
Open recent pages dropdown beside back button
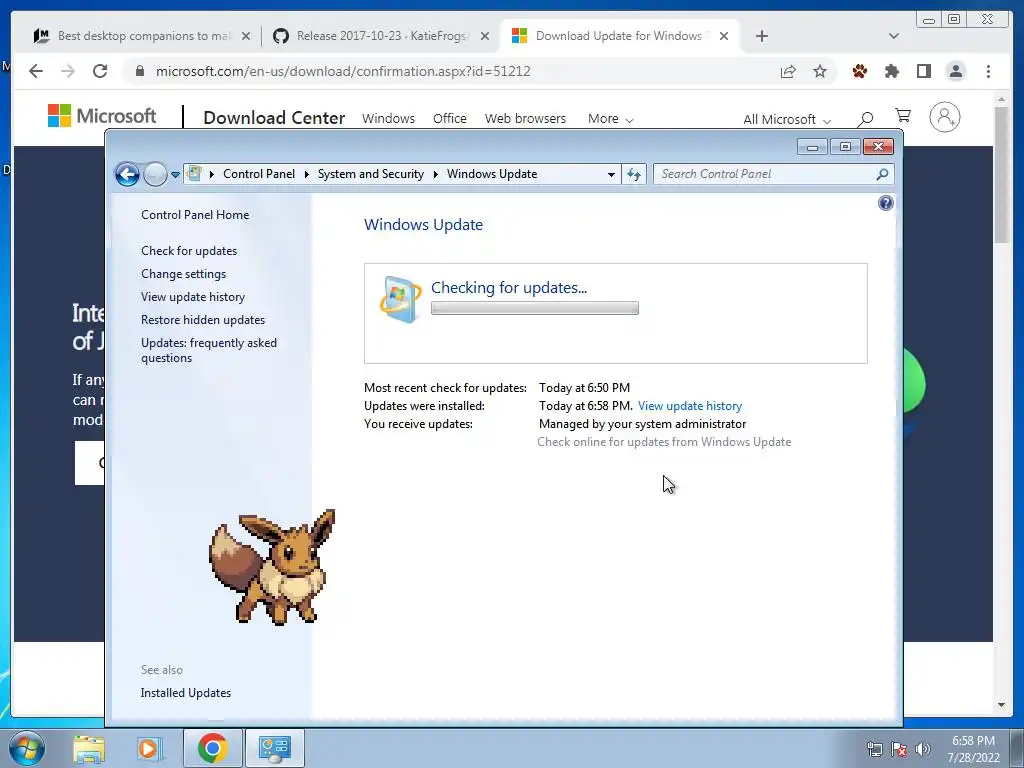pos(175,174)
